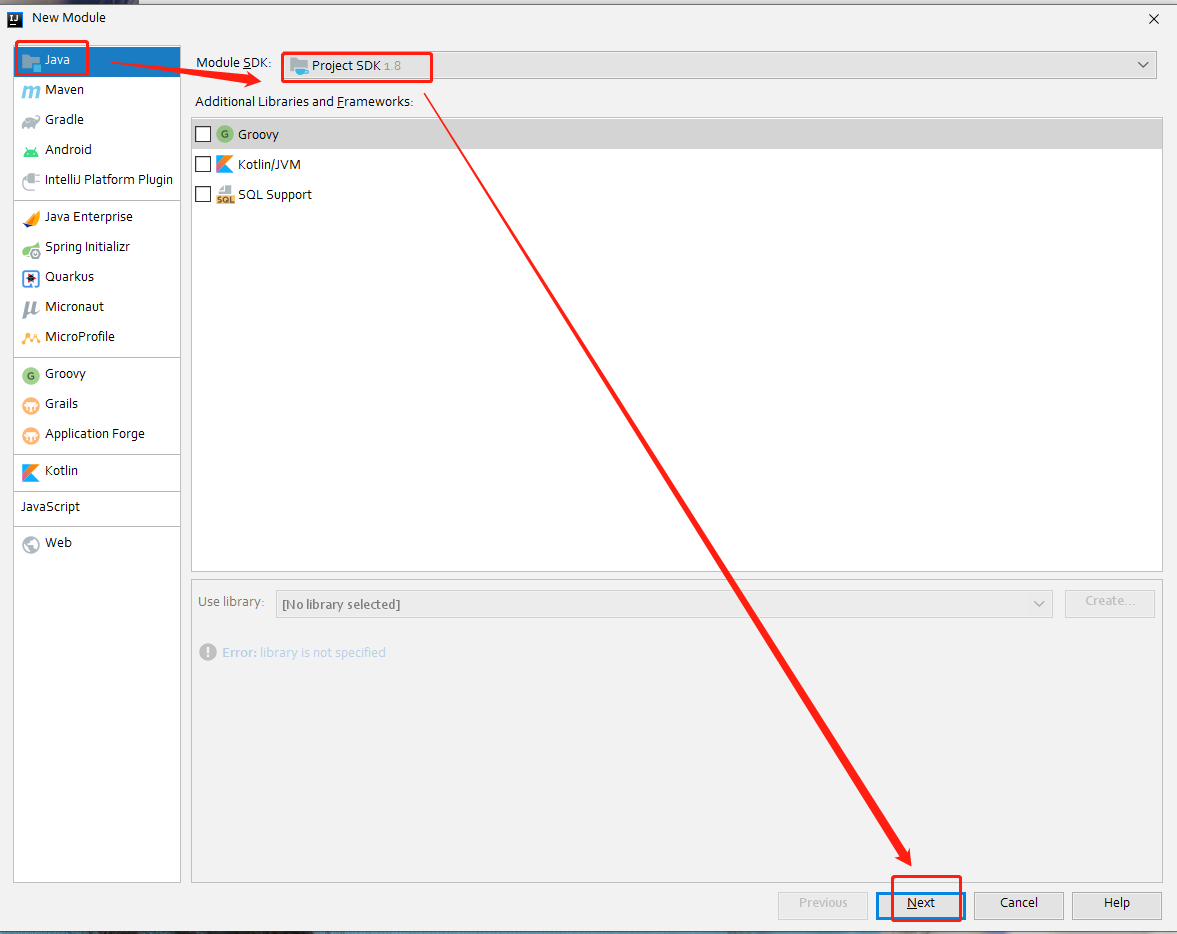
Task: Click the IntelliJ Platform Plugin icon
Action: 31,181
